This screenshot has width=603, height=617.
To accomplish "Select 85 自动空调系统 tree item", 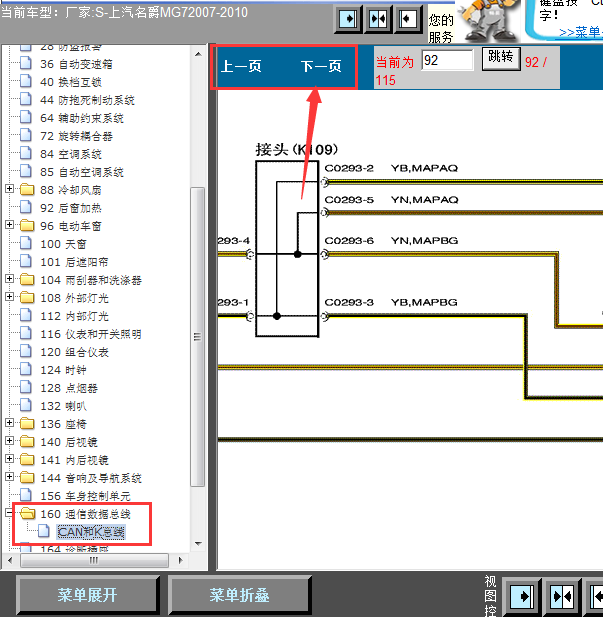I will 82,172.
